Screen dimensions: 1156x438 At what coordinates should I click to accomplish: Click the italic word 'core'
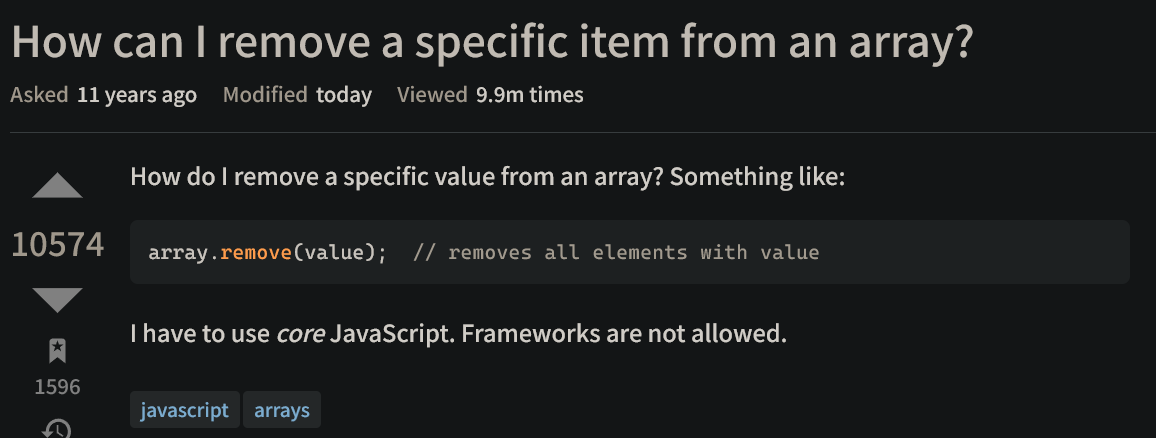[x=300, y=334]
